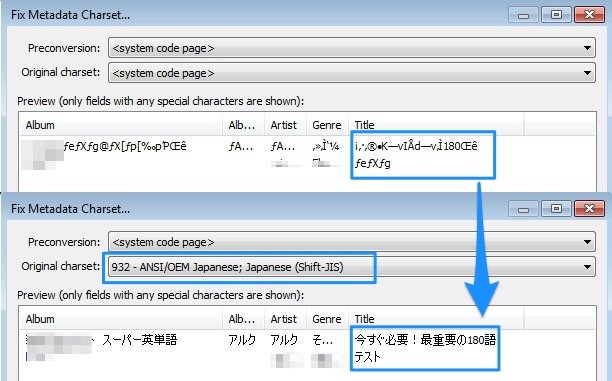Maximize the upper Fix Metadata Charset window
Screen dimensions: 612x381
556,15
